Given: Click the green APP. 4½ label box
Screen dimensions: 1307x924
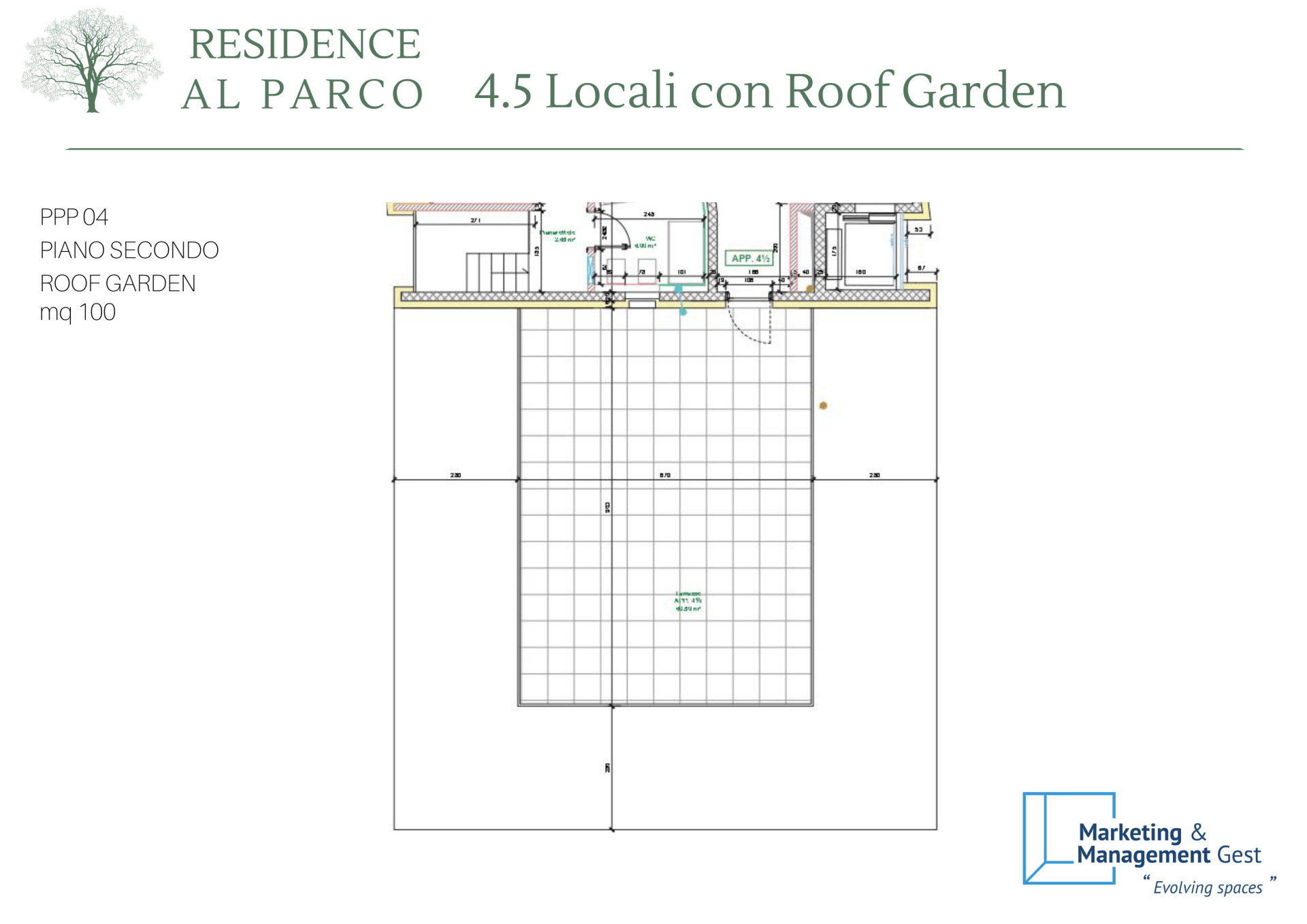Looking at the screenshot, I should click(x=749, y=259).
